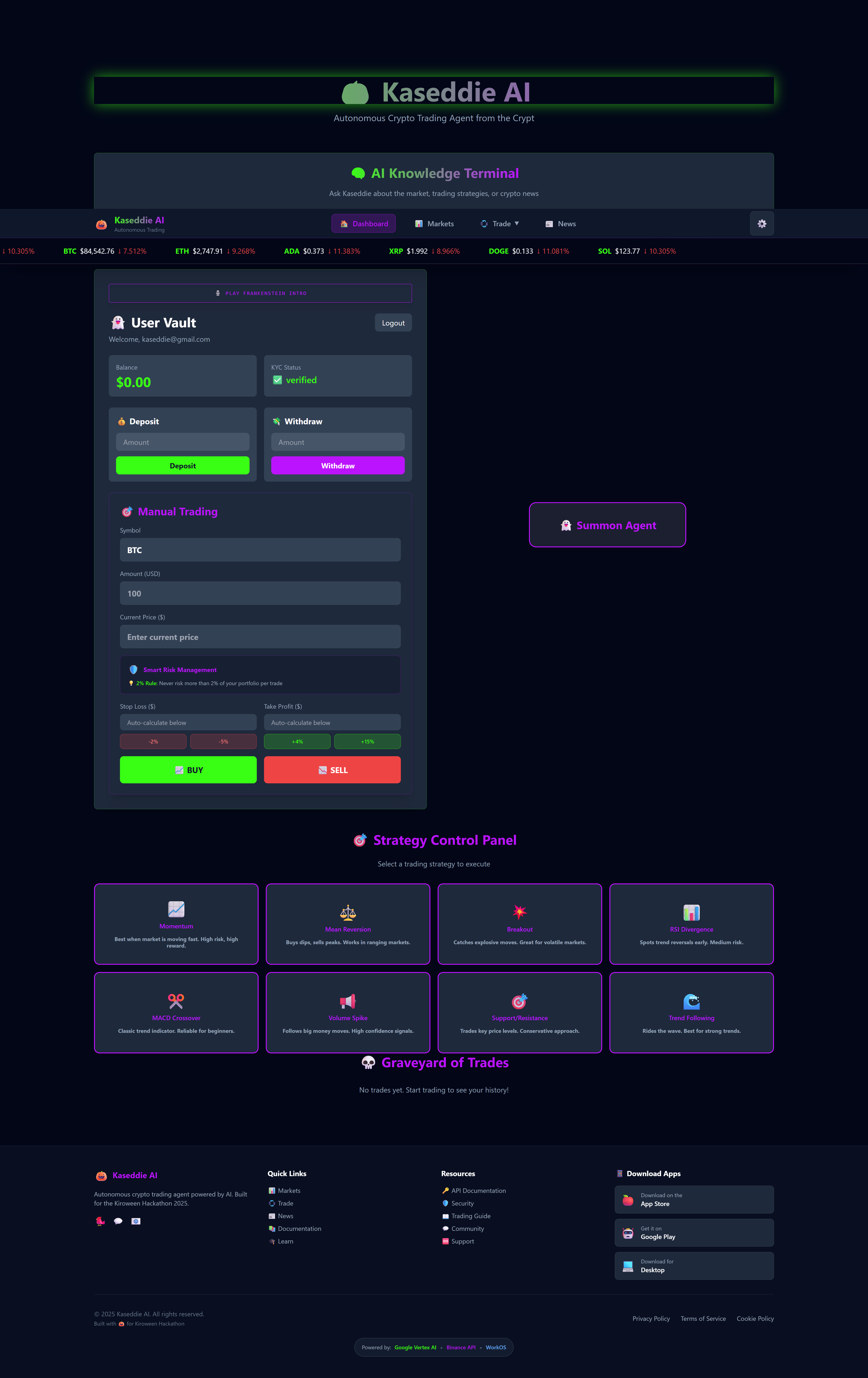This screenshot has height=1378, width=868.
Task: Open the Google Play download link
Action: click(x=693, y=1233)
